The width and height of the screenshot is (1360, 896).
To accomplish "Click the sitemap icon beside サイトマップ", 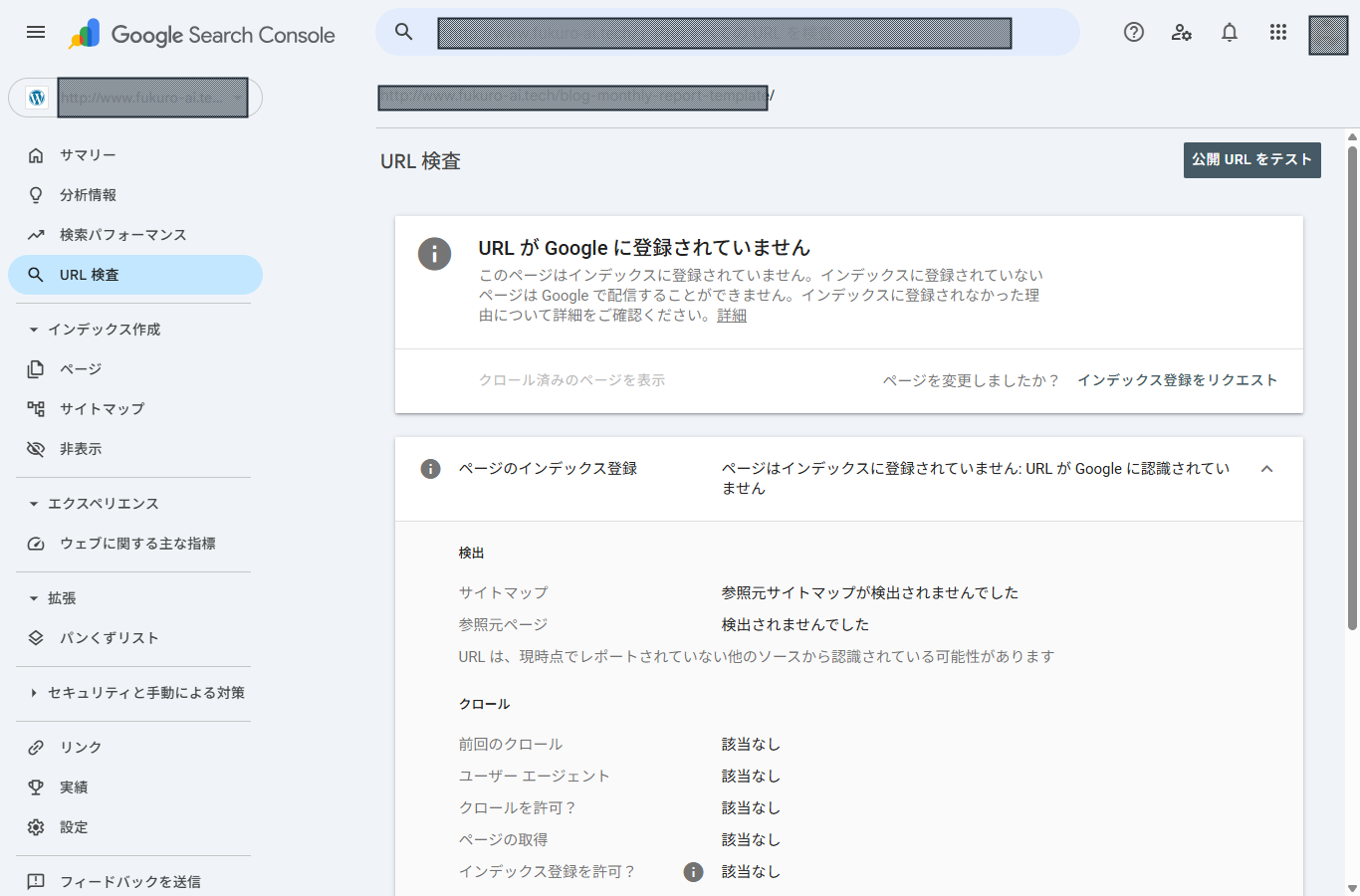I will click(x=36, y=409).
